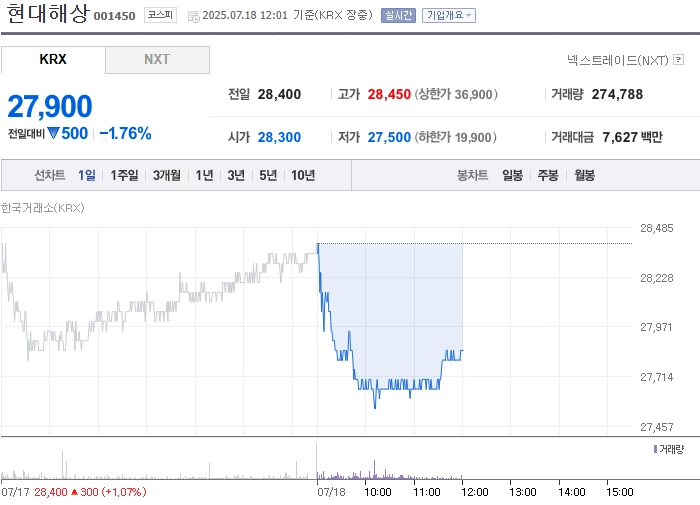Click the 봉차트 label
This screenshot has width=700, height=505.
[472, 175]
